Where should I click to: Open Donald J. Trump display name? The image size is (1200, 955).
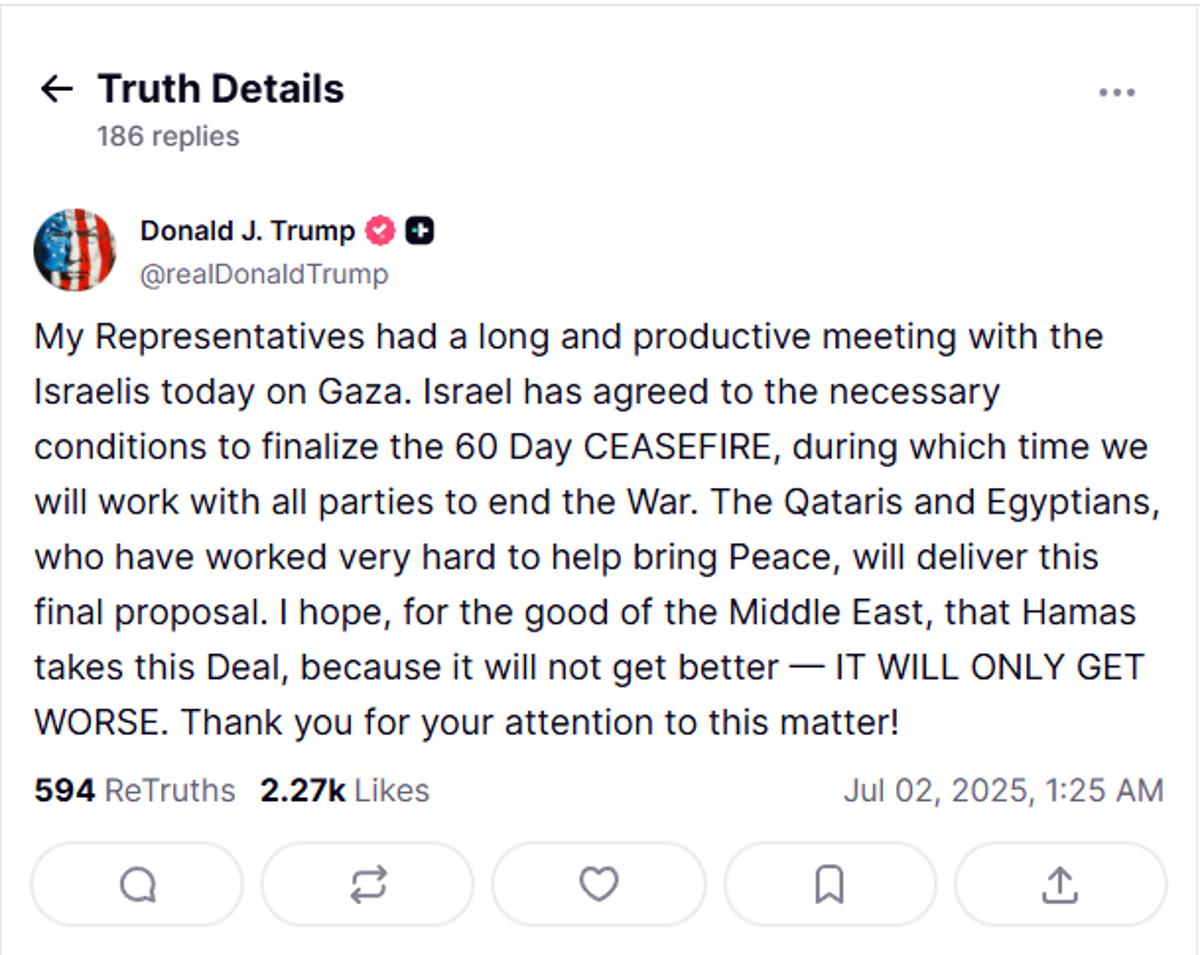click(x=247, y=231)
